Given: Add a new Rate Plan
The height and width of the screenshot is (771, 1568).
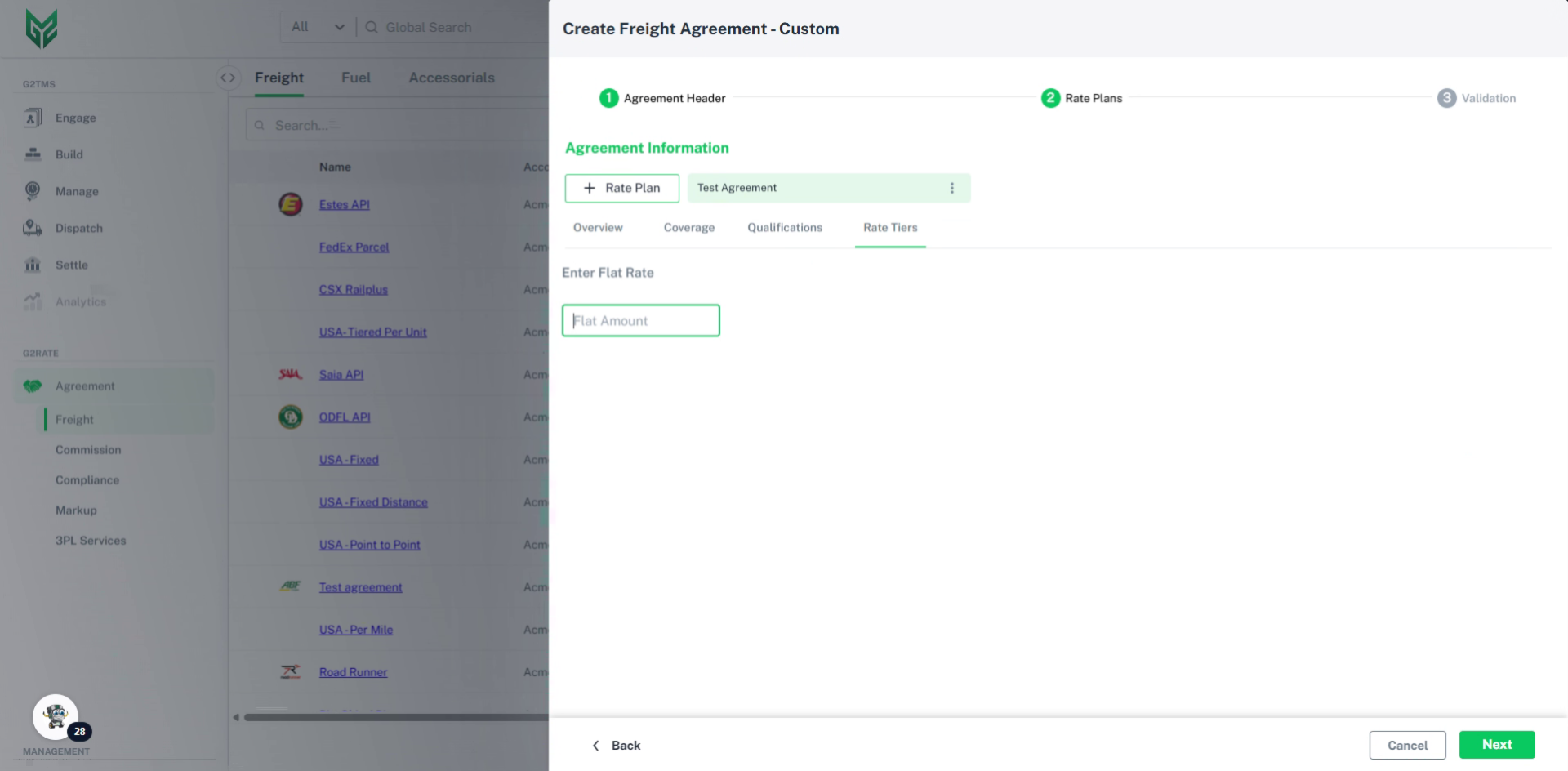Looking at the screenshot, I should pos(621,188).
